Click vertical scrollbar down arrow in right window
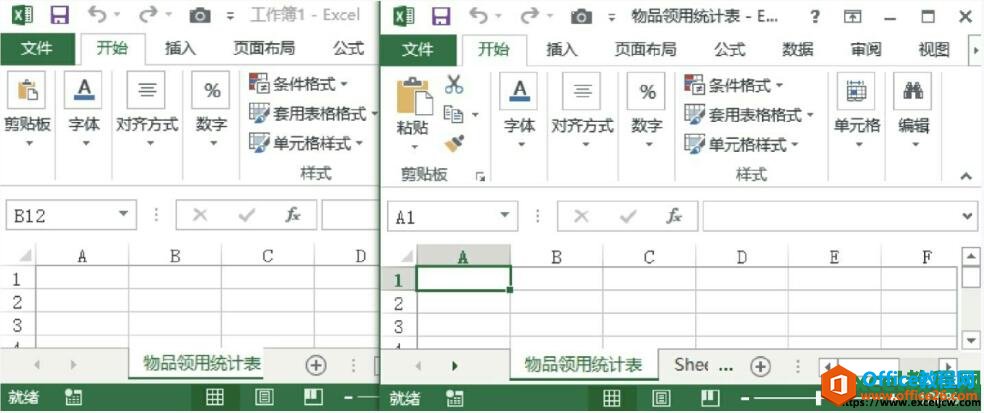This screenshot has width=984, height=413. [x=971, y=340]
